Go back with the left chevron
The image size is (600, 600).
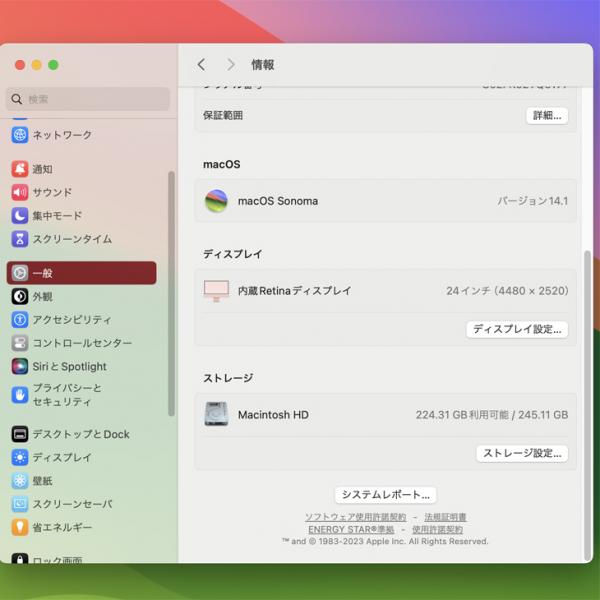[201, 65]
